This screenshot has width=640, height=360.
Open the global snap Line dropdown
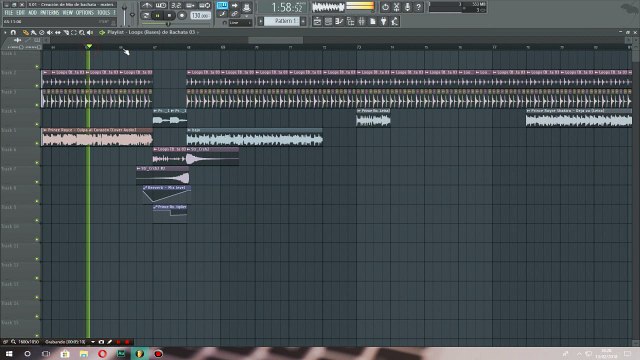tap(240, 23)
